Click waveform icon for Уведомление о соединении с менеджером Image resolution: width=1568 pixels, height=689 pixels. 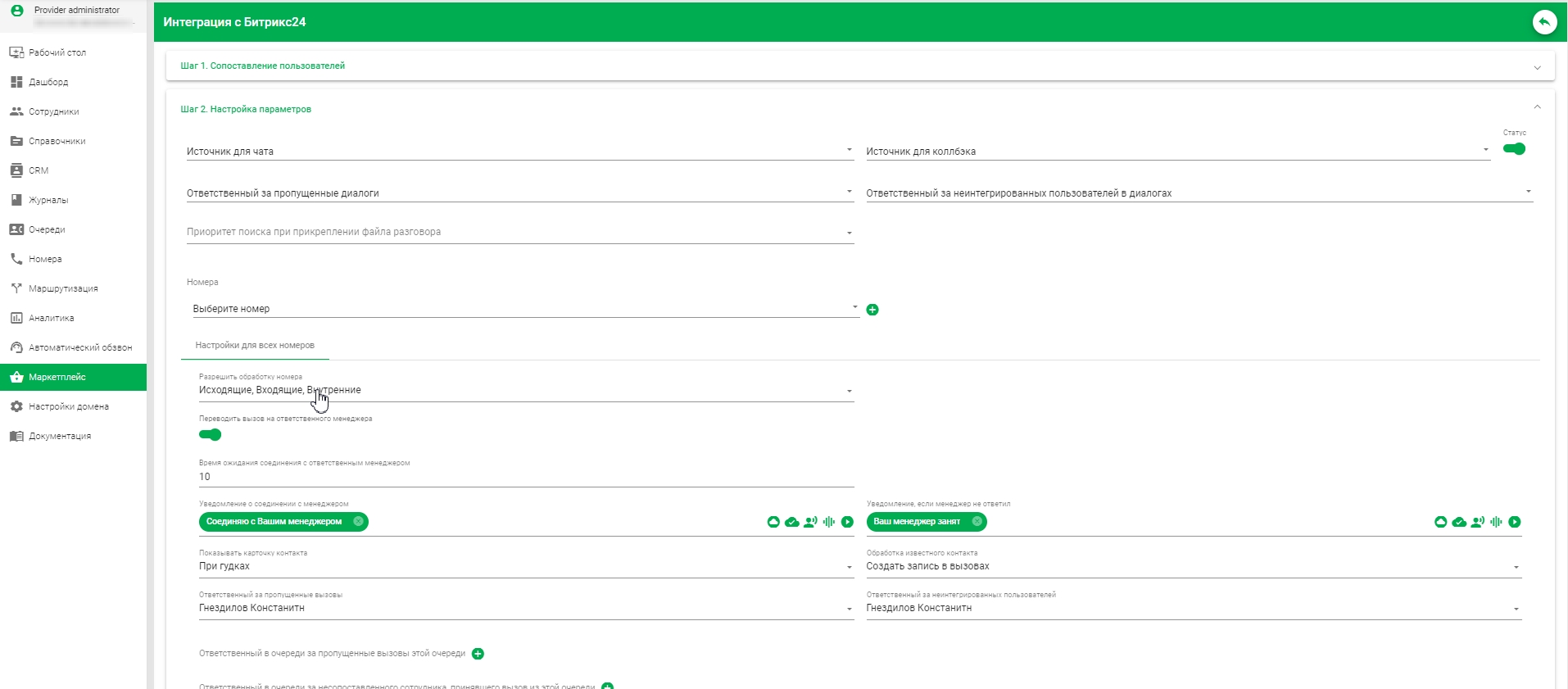829,522
